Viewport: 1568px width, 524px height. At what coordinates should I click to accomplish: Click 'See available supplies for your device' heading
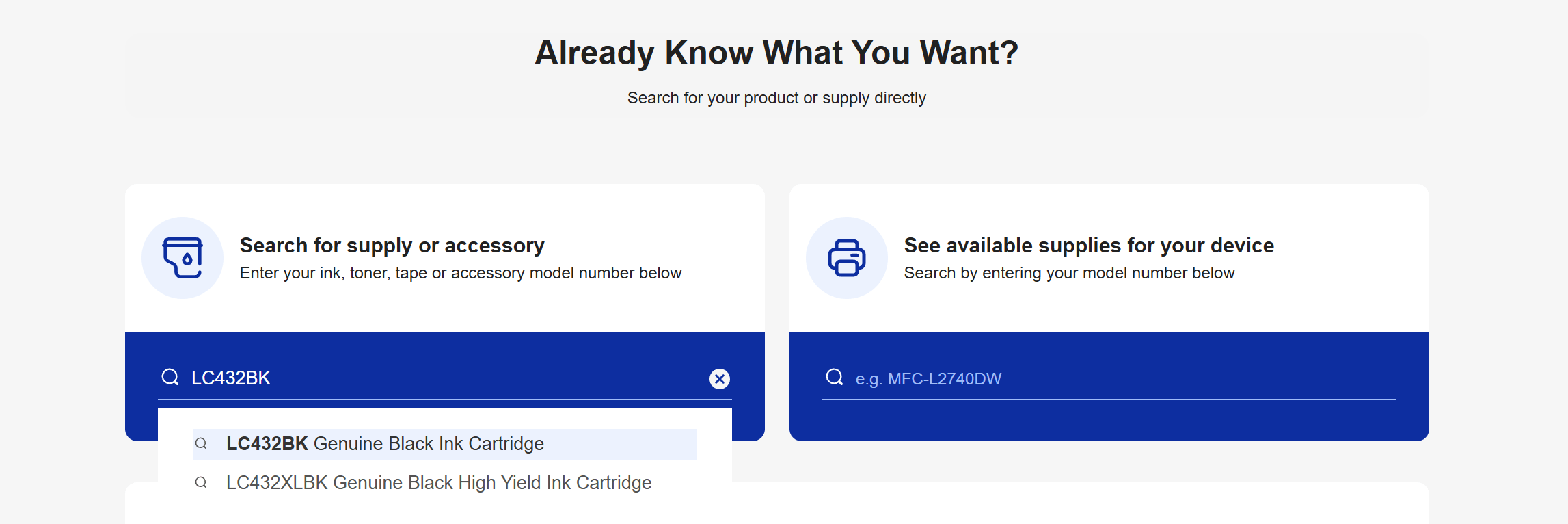pos(1088,245)
